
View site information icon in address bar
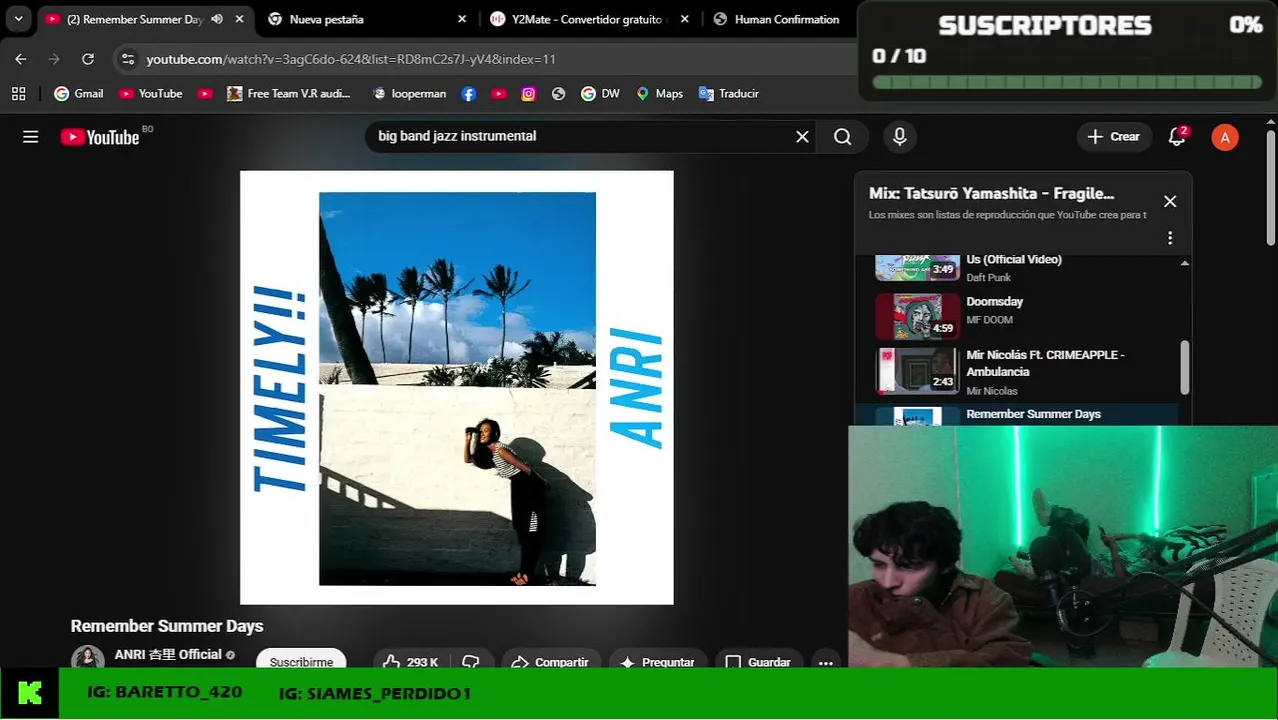(x=128, y=59)
